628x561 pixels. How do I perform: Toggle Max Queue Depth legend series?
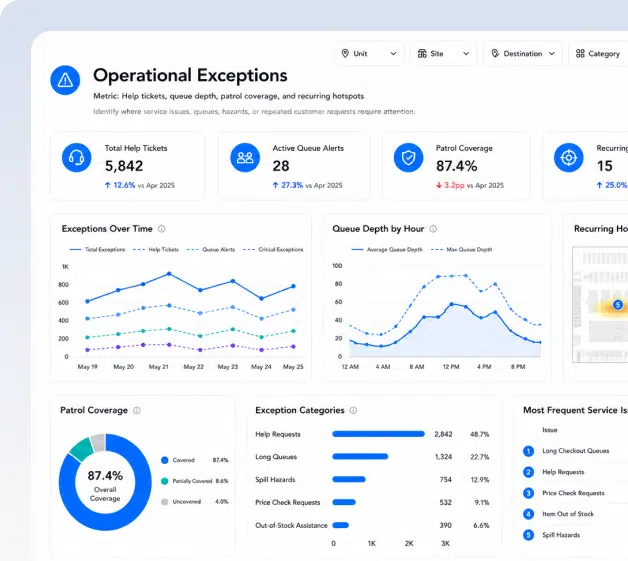[x=461, y=249]
